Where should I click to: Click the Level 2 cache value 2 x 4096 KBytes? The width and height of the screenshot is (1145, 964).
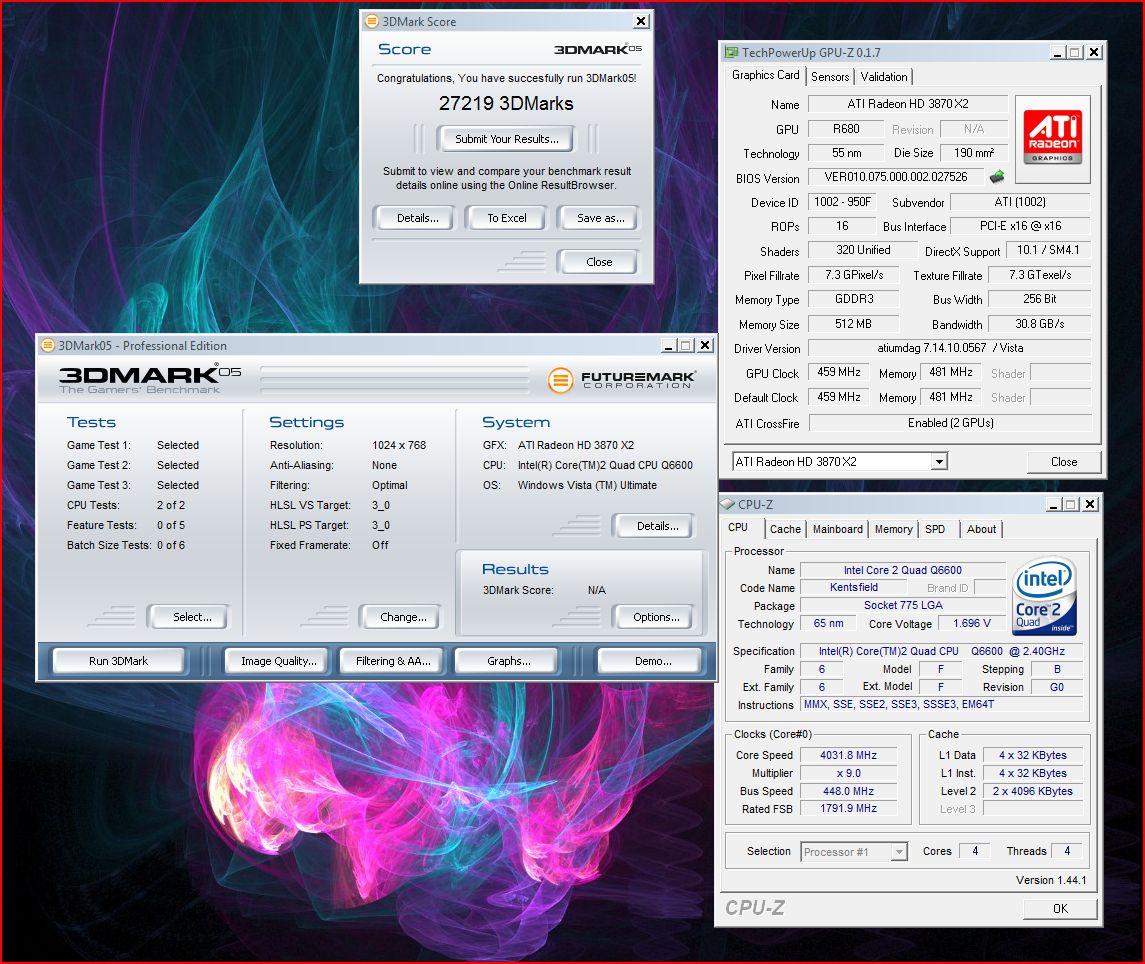tap(1032, 791)
